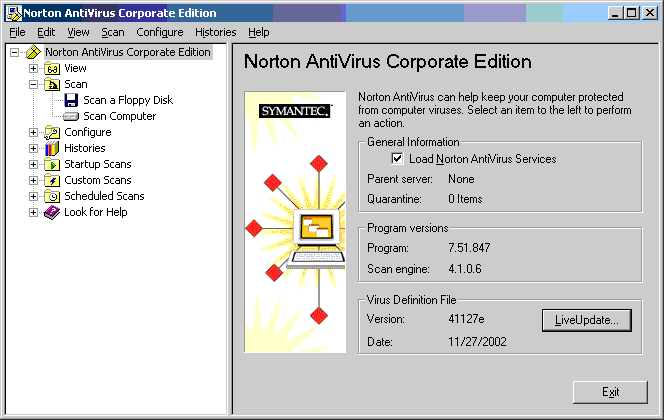
Task: Select the Startup Scans label
Action: pos(98,164)
